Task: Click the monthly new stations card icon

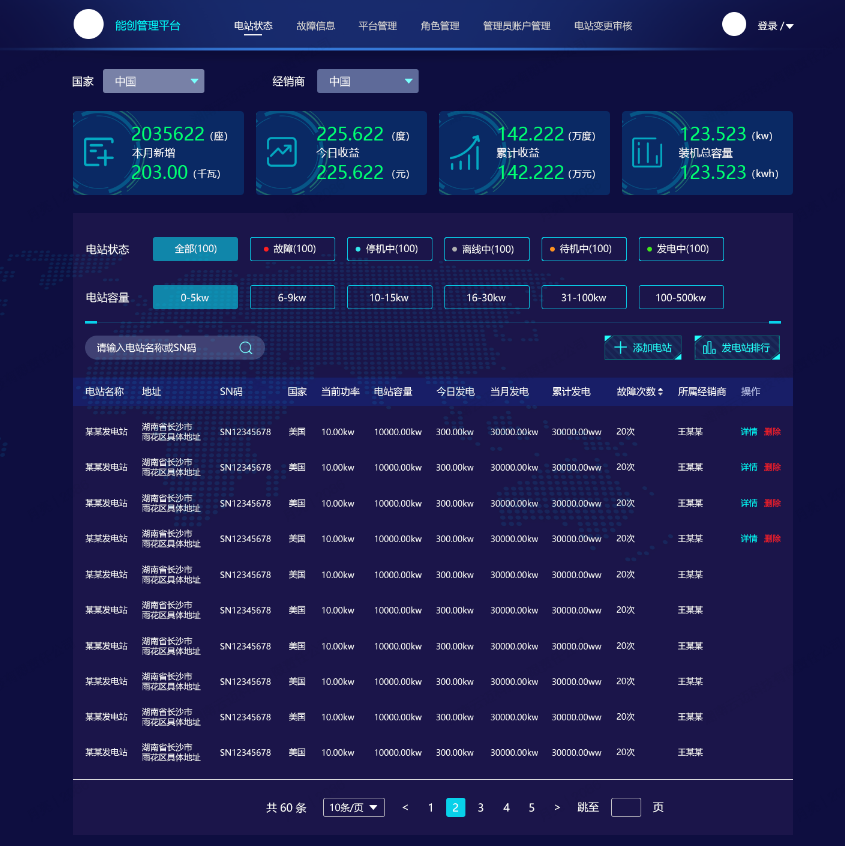Action: [x=99, y=152]
